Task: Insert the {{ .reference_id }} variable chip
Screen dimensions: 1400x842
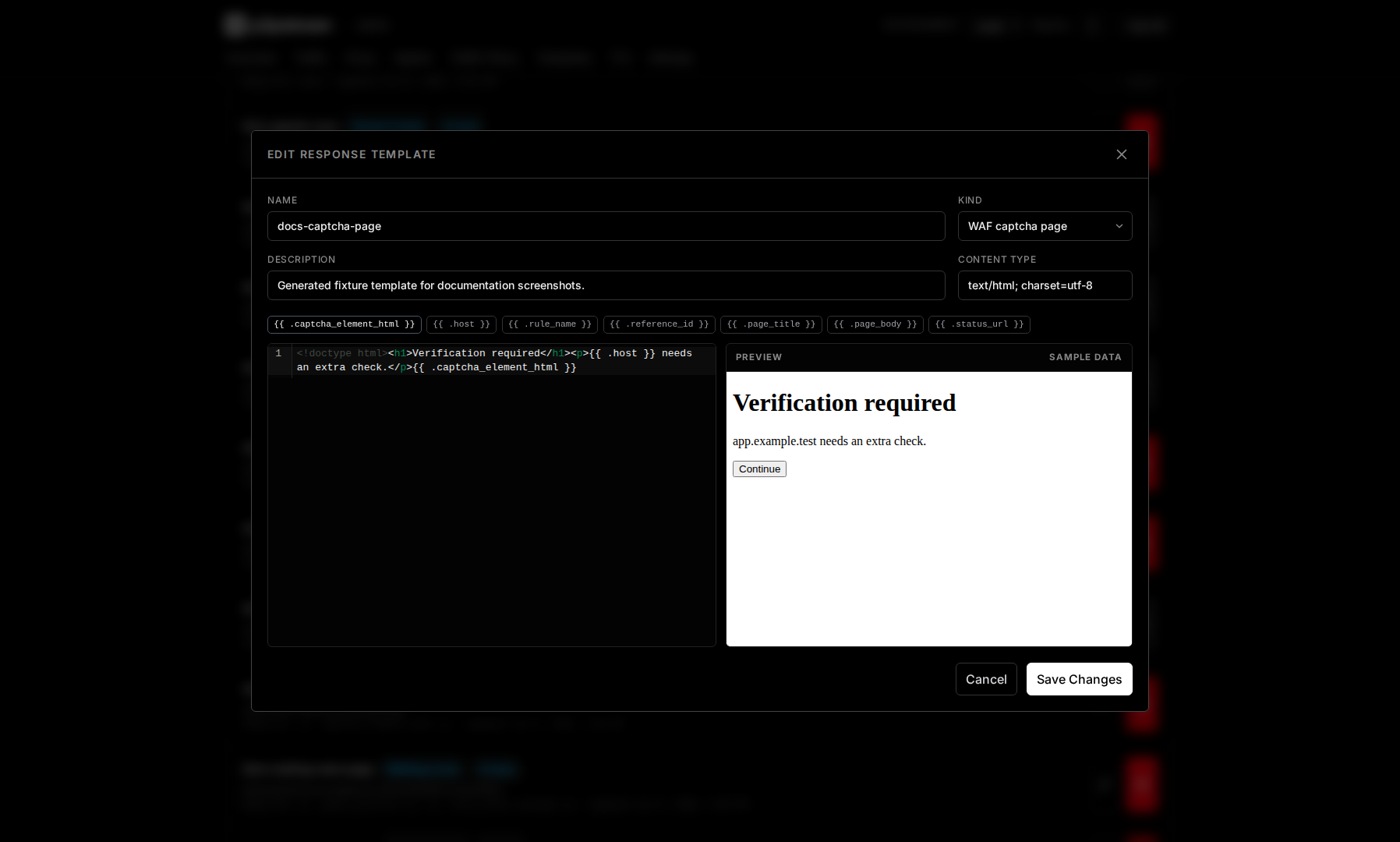Action: click(659, 324)
